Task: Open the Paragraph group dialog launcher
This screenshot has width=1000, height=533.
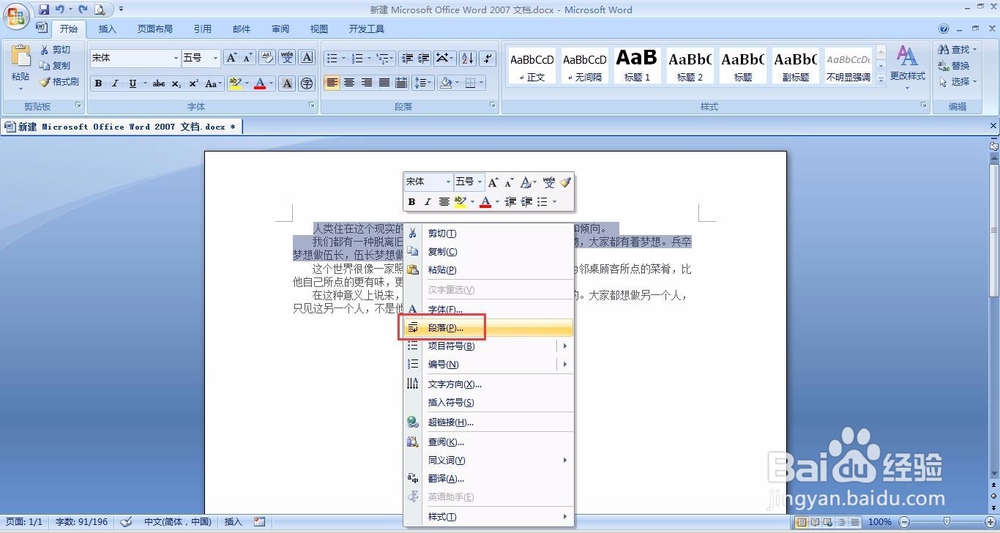Action: point(492,105)
